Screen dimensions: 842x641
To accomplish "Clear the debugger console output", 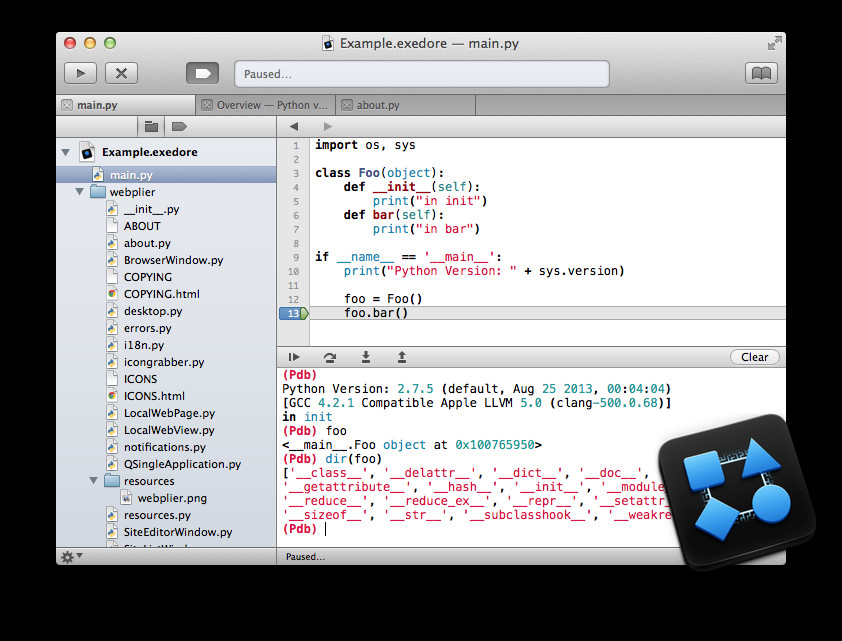I will pos(754,357).
